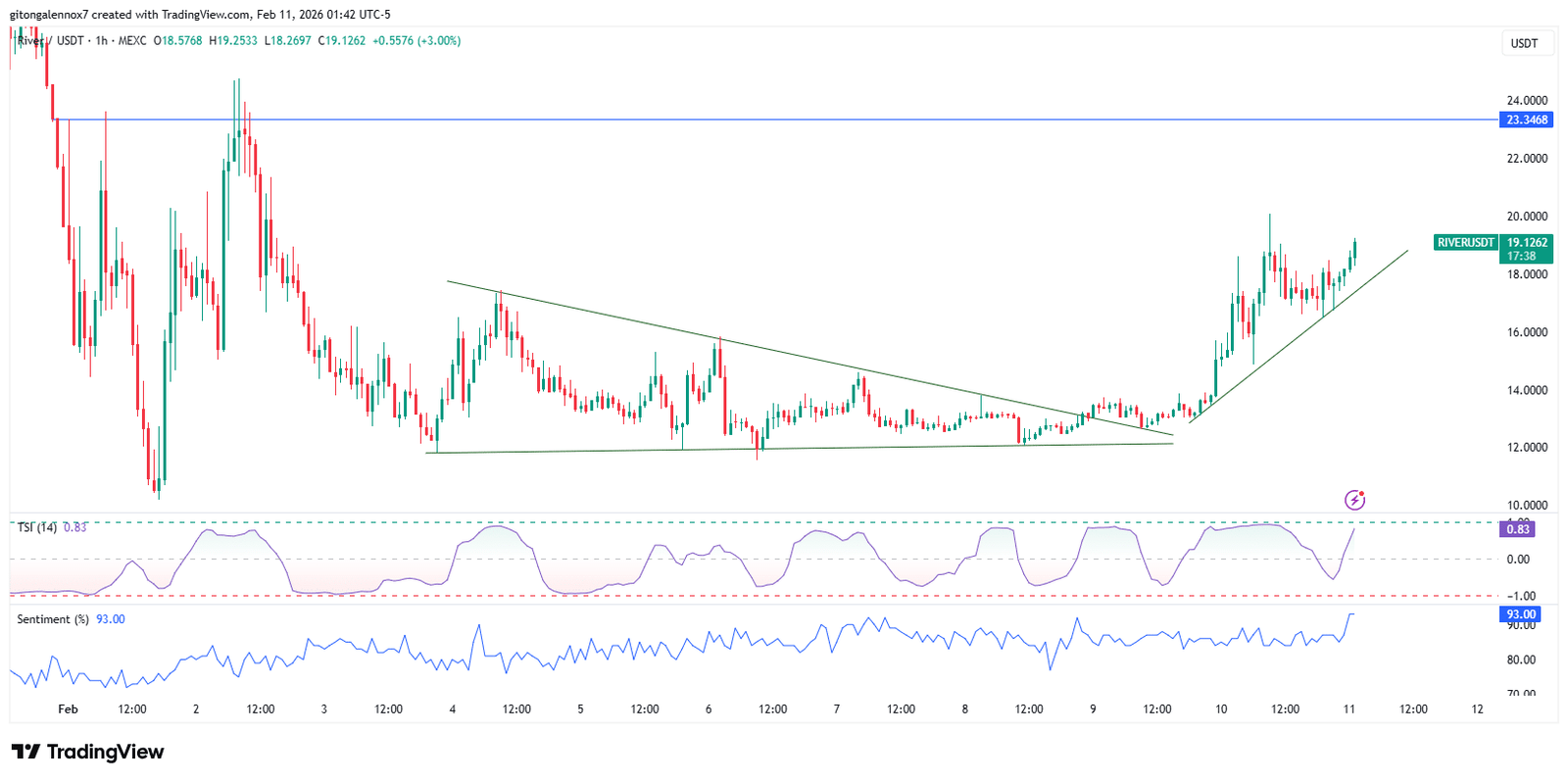Click the 1h timeframe in chart header

point(102,41)
